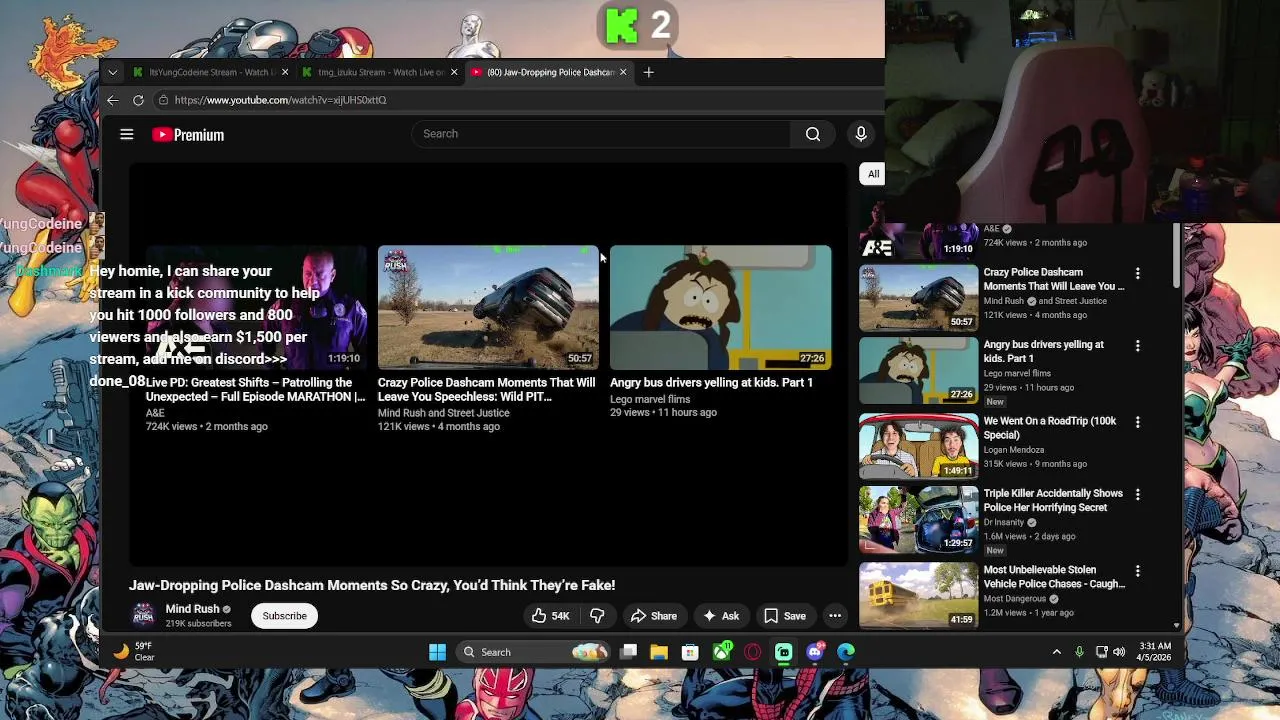Switch to Kick app on taskbar
Screen dimensions: 1280x720
click(x=784, y=652)
